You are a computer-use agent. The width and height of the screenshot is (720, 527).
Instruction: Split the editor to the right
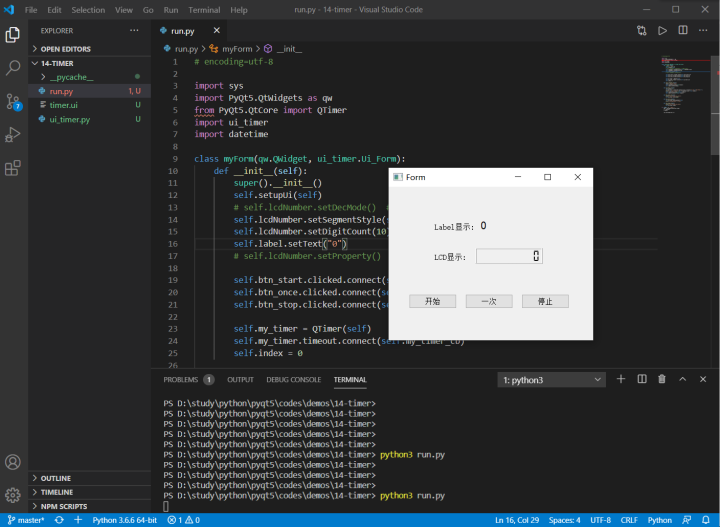[x=683, y=30]
